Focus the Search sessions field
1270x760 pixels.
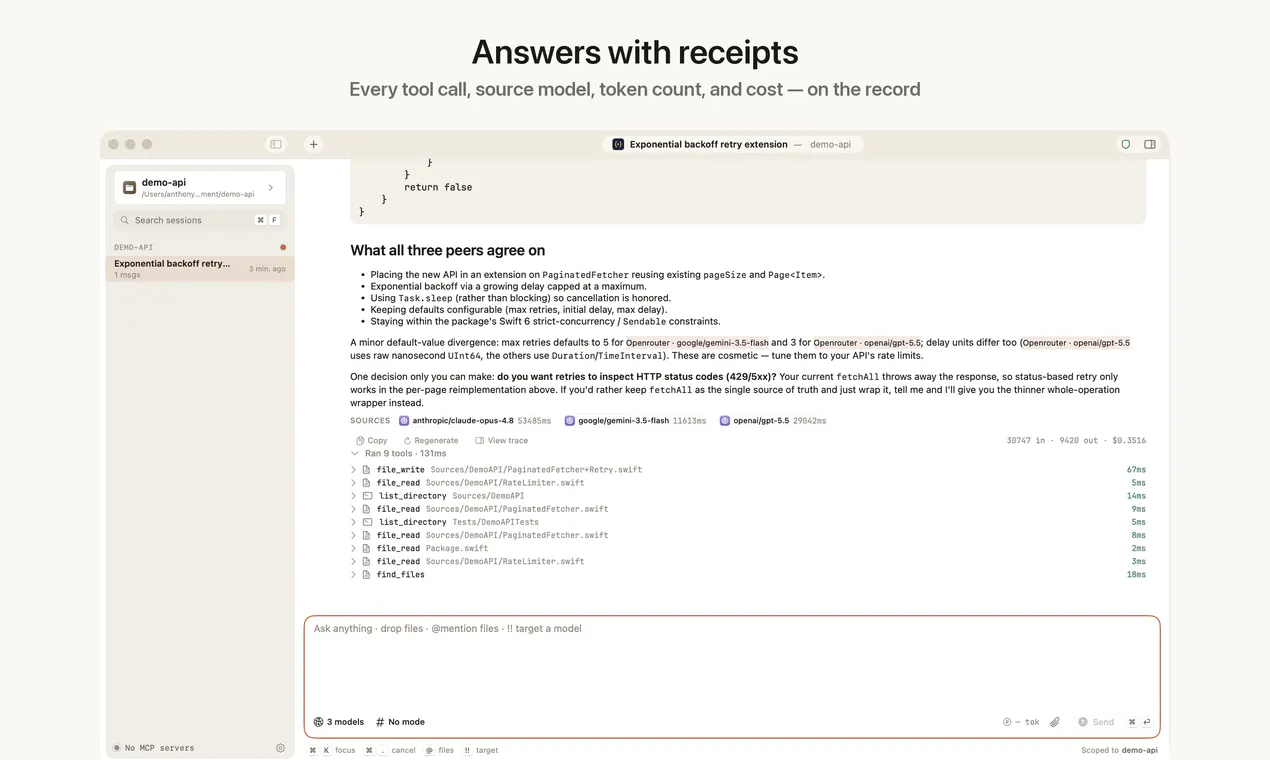(200, 220)
